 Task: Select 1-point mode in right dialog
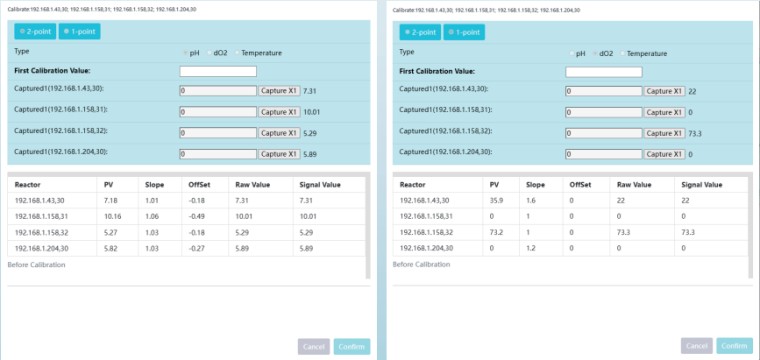click(x=464, y=32)
